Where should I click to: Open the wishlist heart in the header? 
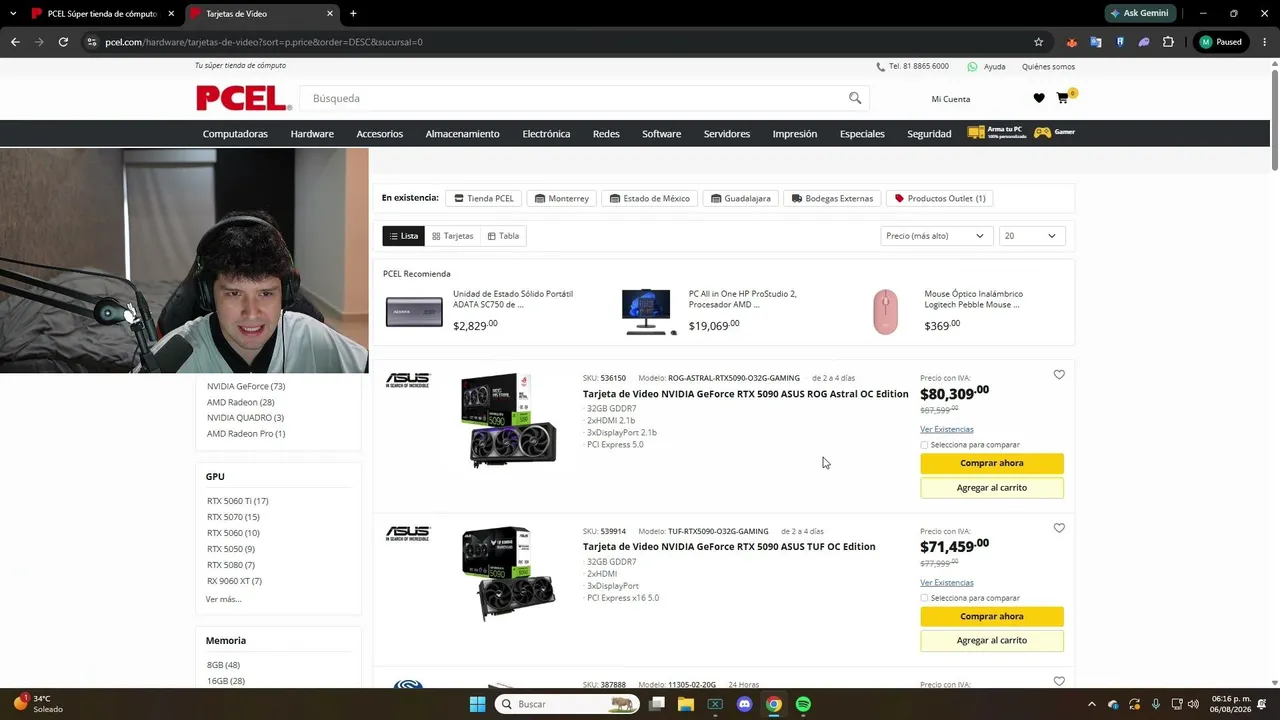pyautogui.click(x=1039, y=98)
